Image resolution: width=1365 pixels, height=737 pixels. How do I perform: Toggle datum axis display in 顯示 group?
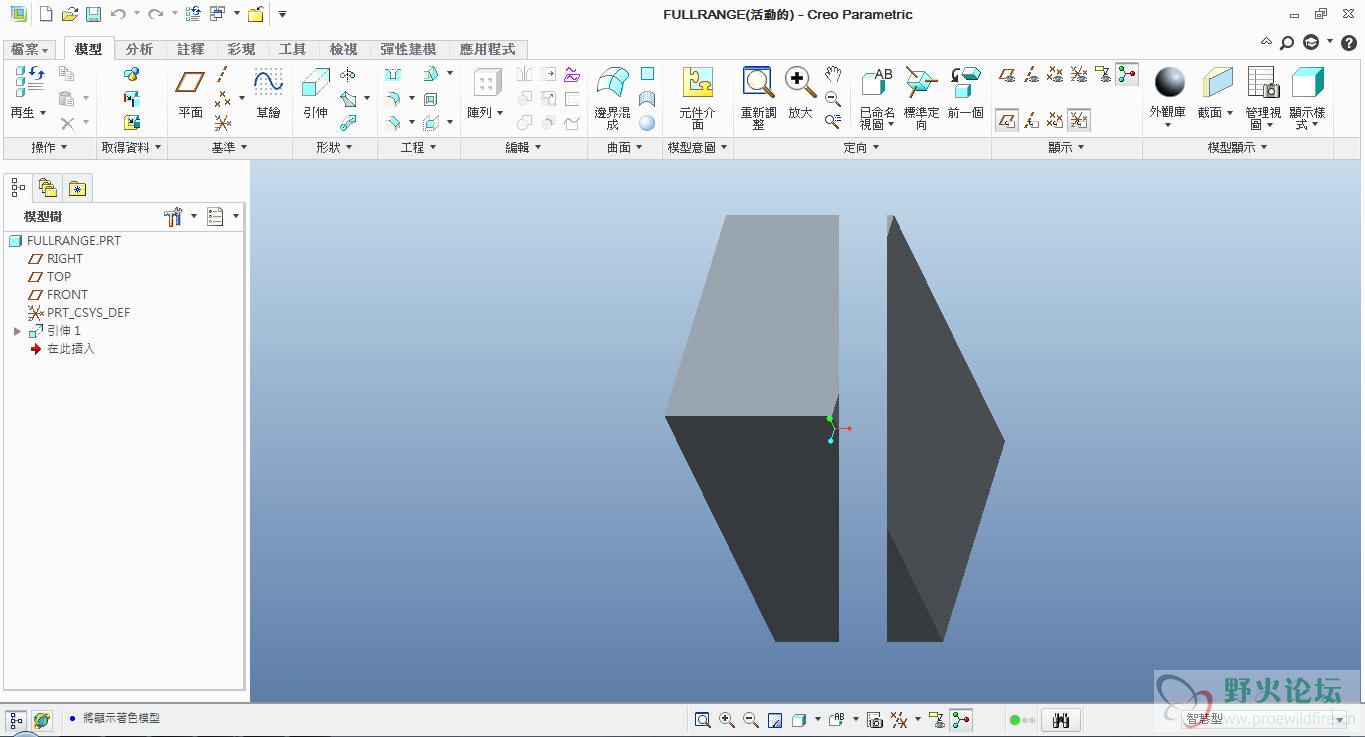click(1031, 75)
